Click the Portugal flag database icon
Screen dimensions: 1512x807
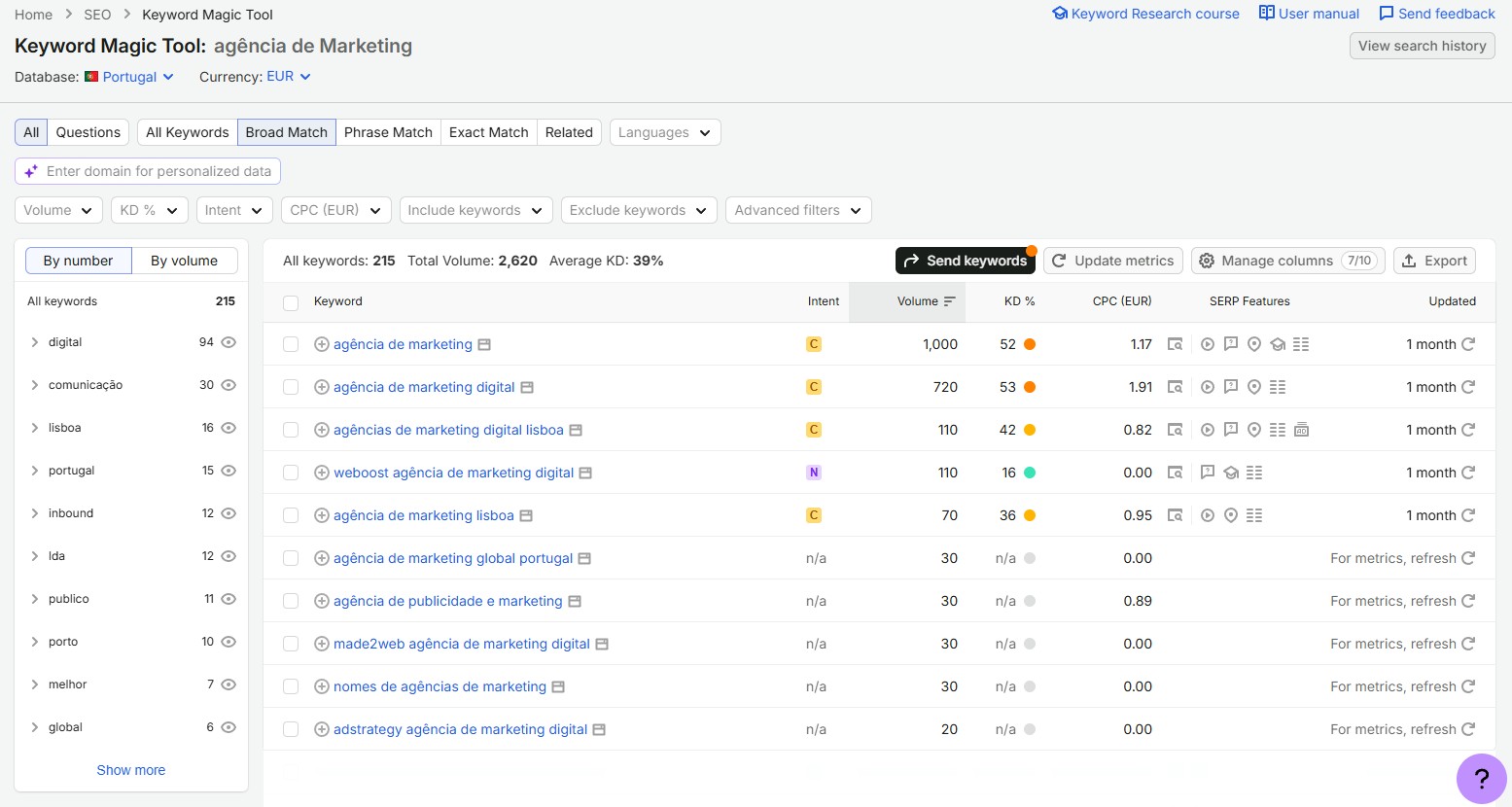click(91, 77)
